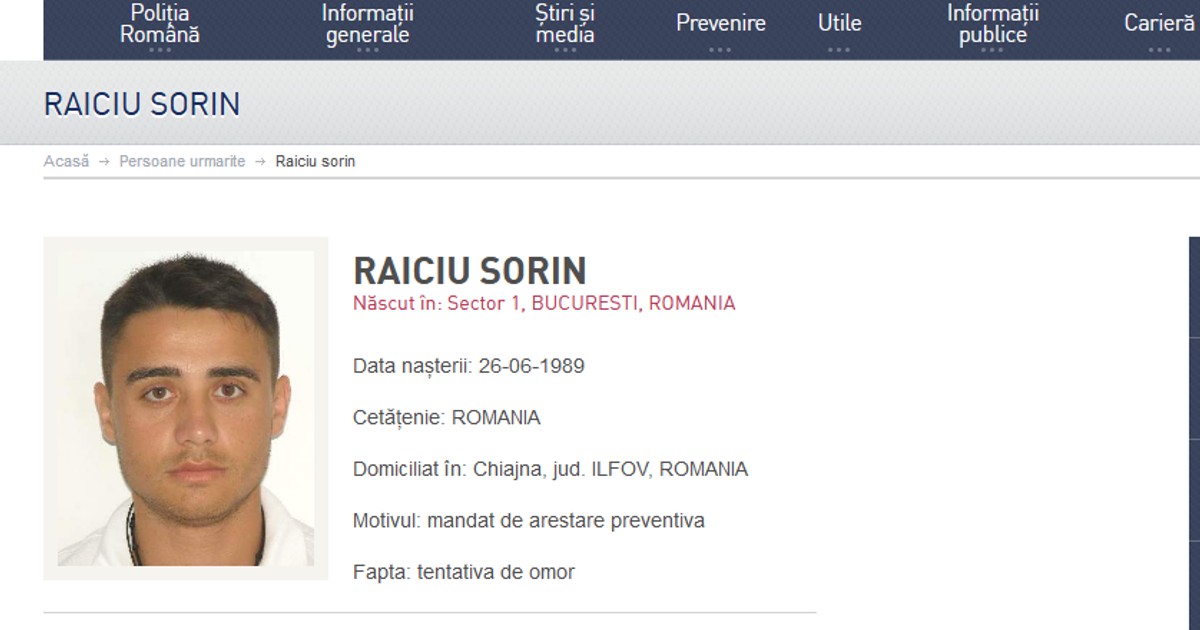Open the Știri și media menu
The image size is (1200, 630).
coord(565,24)
